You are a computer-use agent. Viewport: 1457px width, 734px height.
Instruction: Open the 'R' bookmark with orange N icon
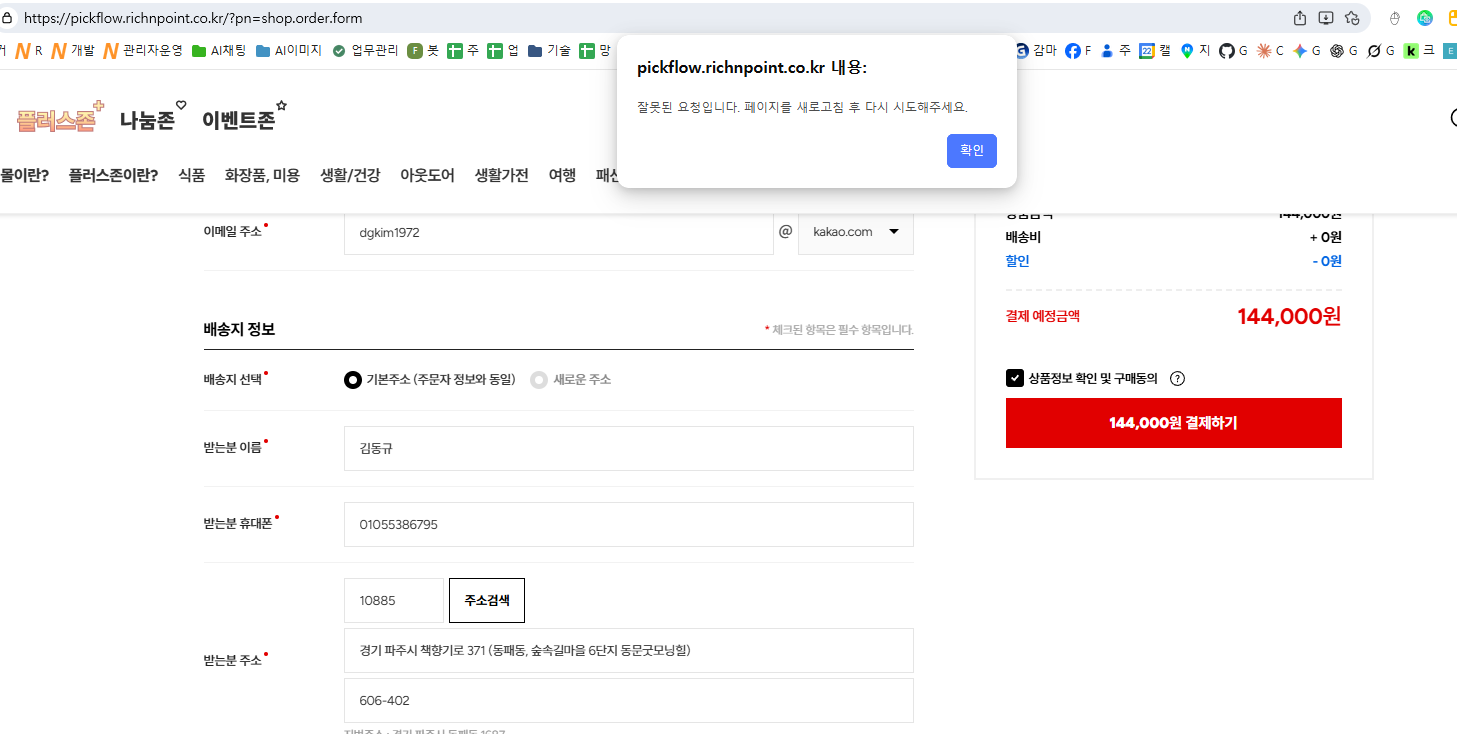coord(28,50)
